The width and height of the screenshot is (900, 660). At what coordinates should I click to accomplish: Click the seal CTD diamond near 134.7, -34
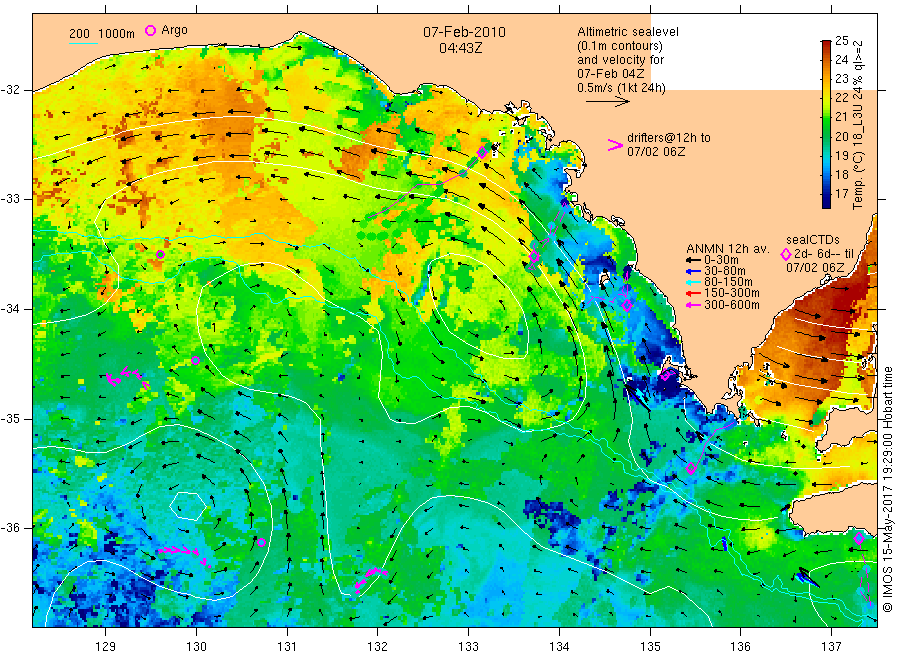click(627, 305)
